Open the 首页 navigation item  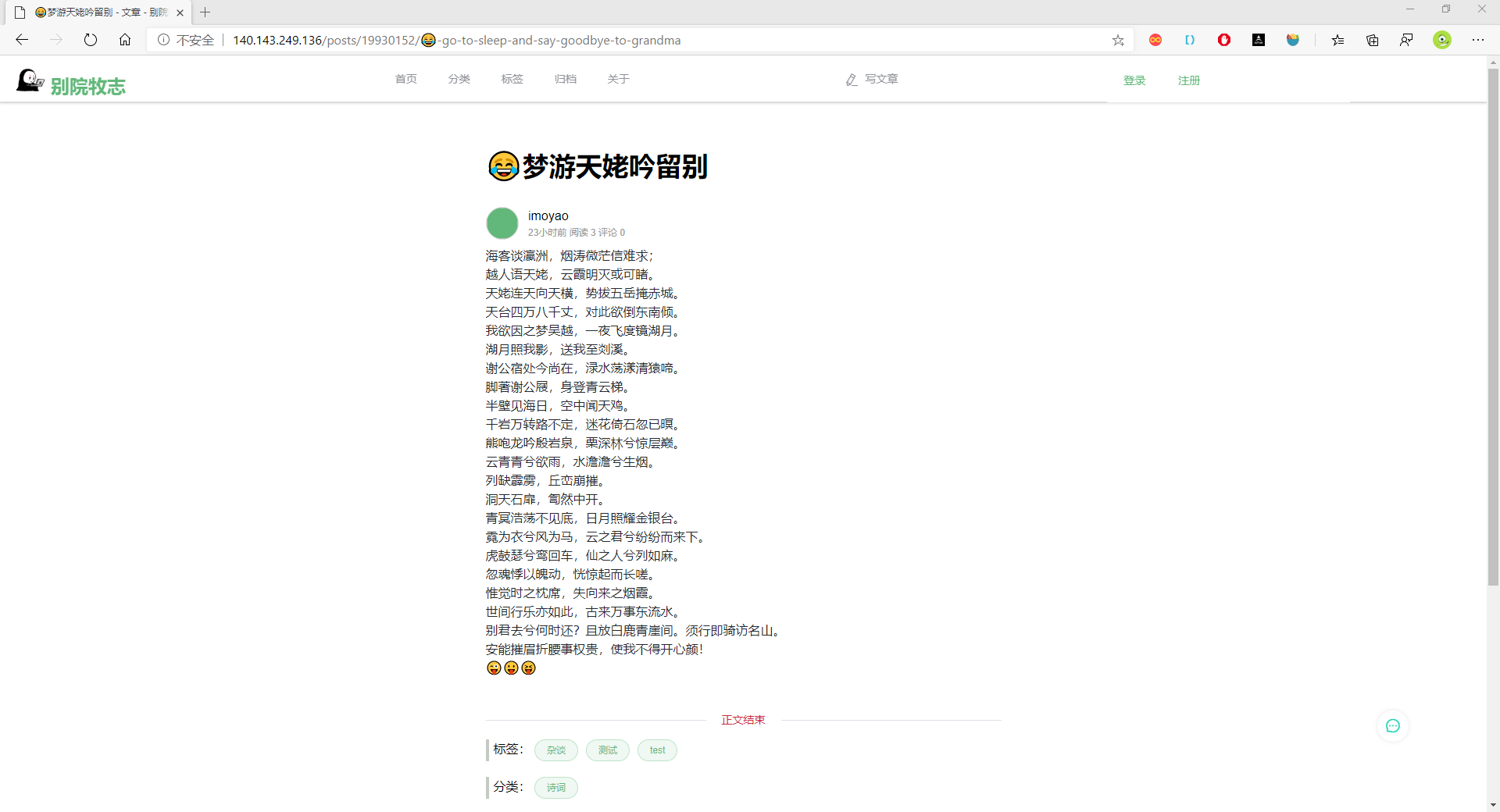click(406, 79)
